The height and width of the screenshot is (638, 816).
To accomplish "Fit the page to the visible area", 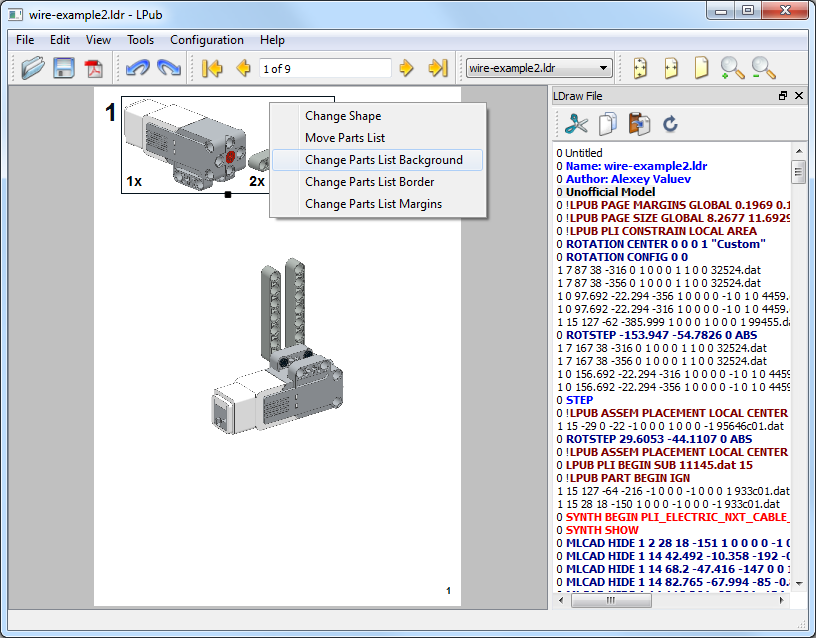I will pos(640,68).
